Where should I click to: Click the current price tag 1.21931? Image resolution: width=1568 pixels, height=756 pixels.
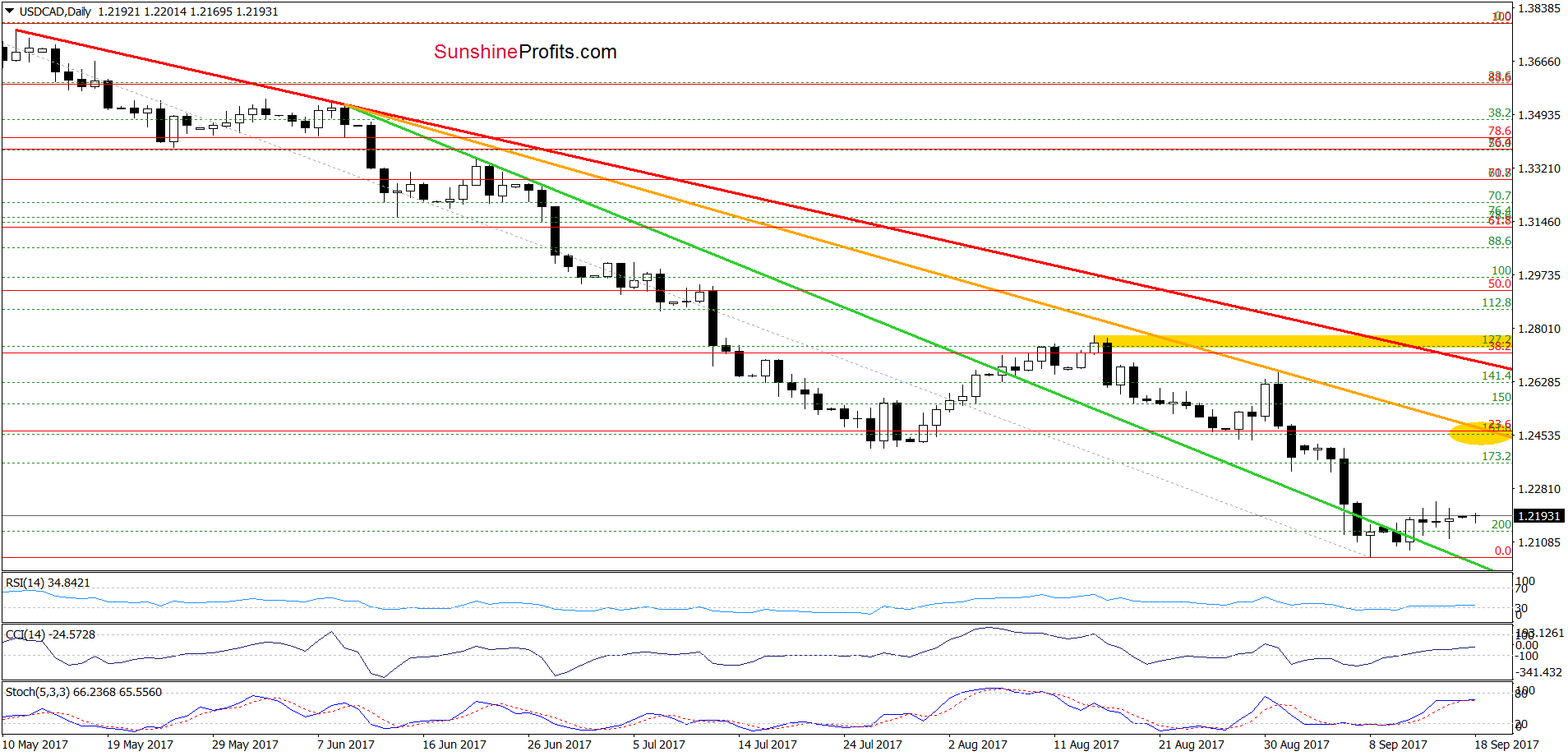[1539, 516]
